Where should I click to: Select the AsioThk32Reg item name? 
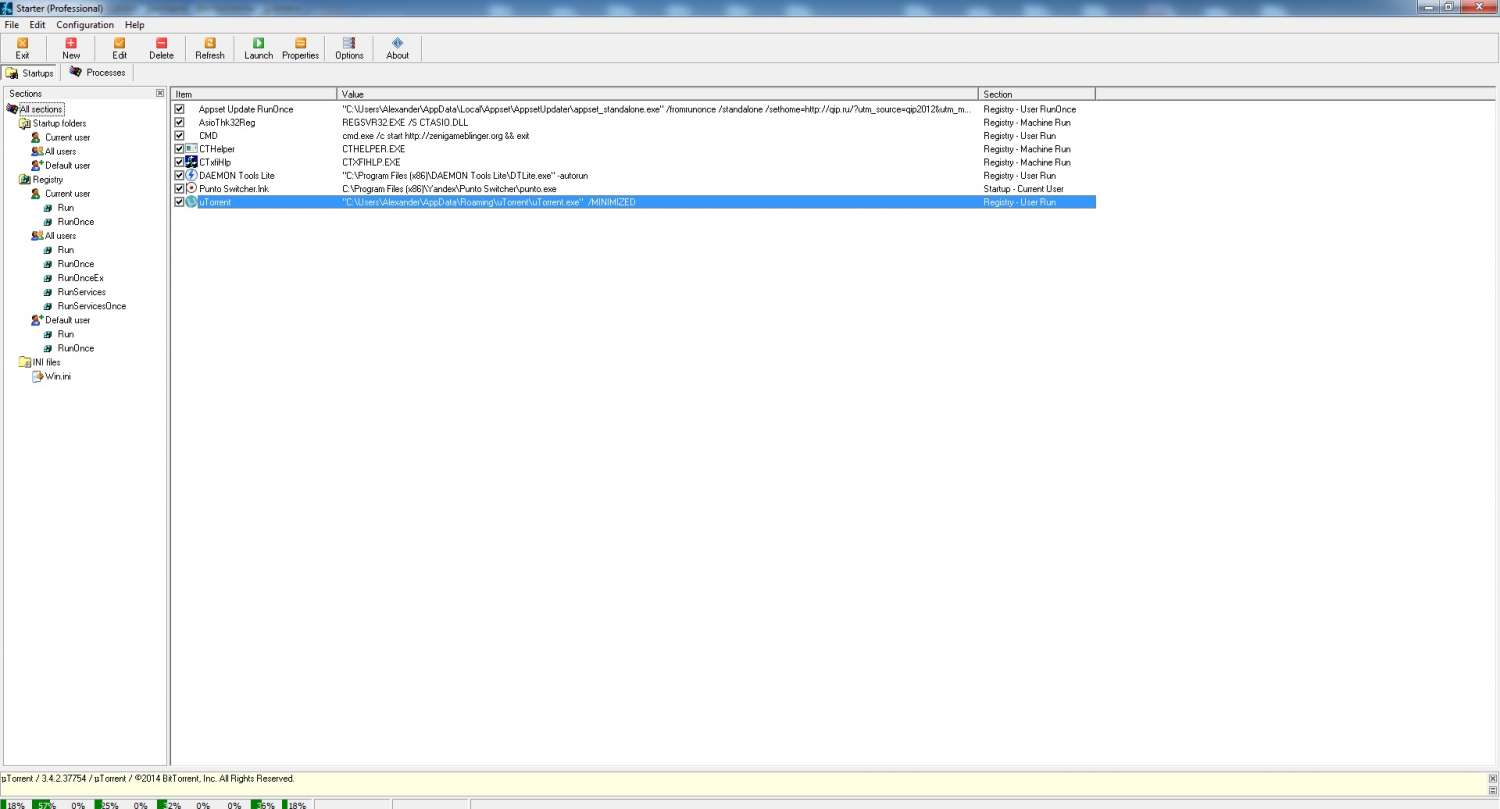point(227,122)
